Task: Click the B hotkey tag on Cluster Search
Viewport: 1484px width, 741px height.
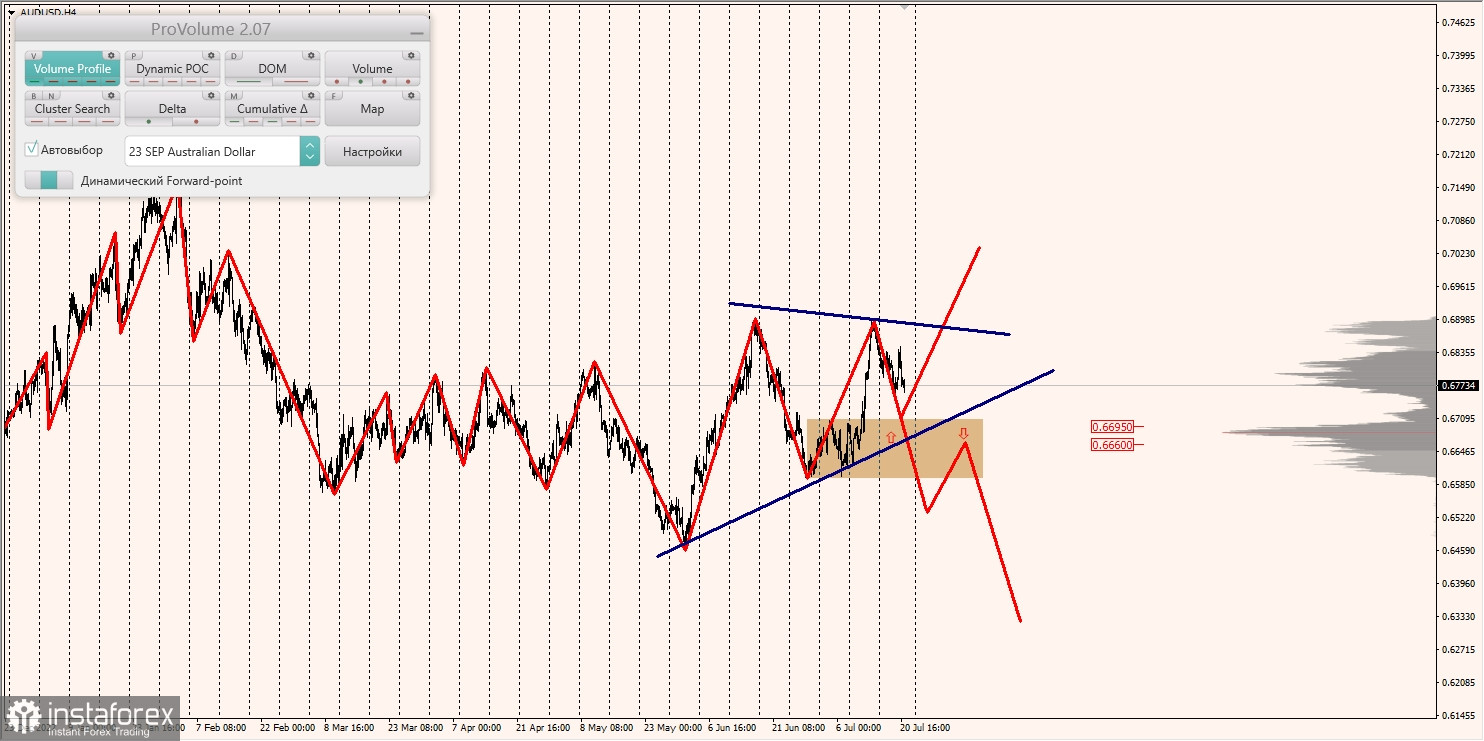Action: point(34,96)
